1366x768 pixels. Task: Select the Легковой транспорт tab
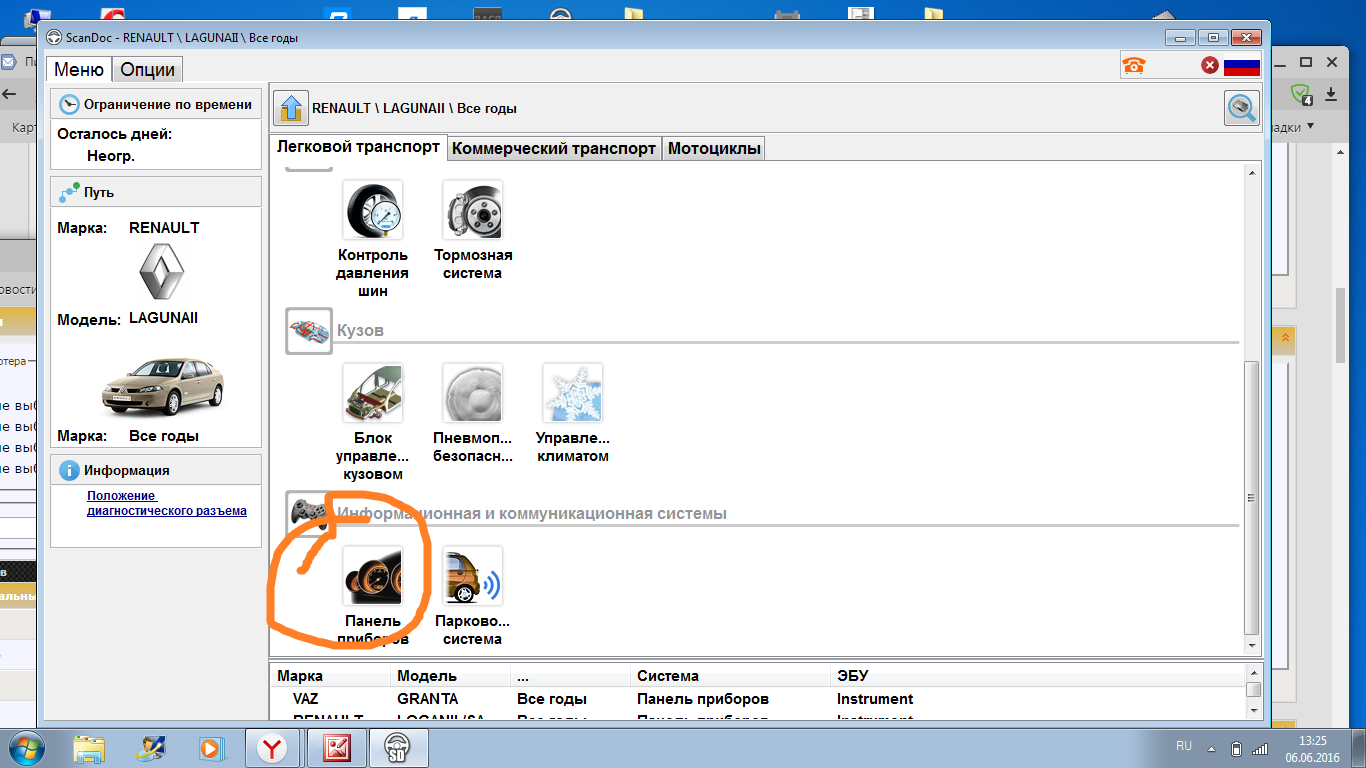tap(358, 147)
